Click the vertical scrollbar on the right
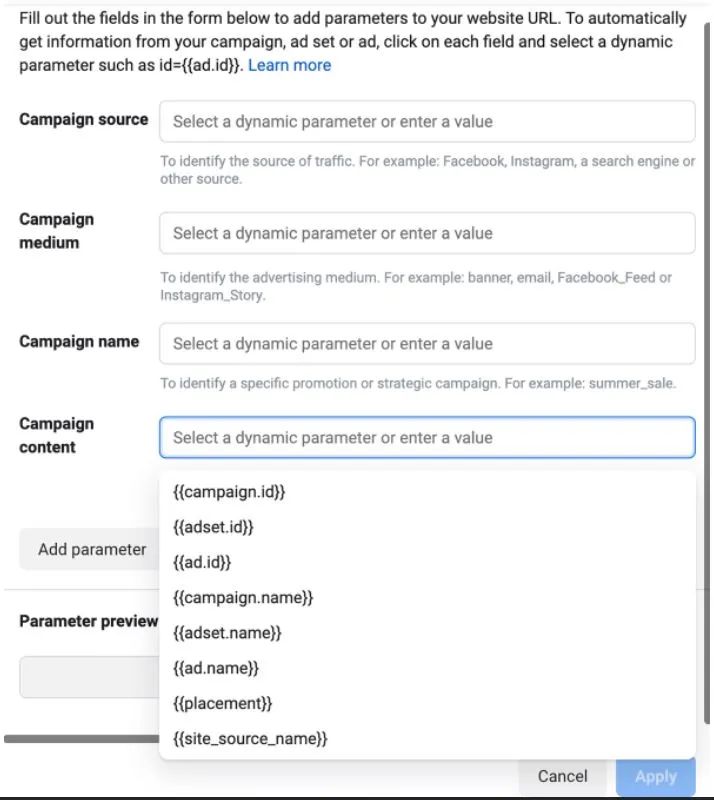 pos(707,194)
